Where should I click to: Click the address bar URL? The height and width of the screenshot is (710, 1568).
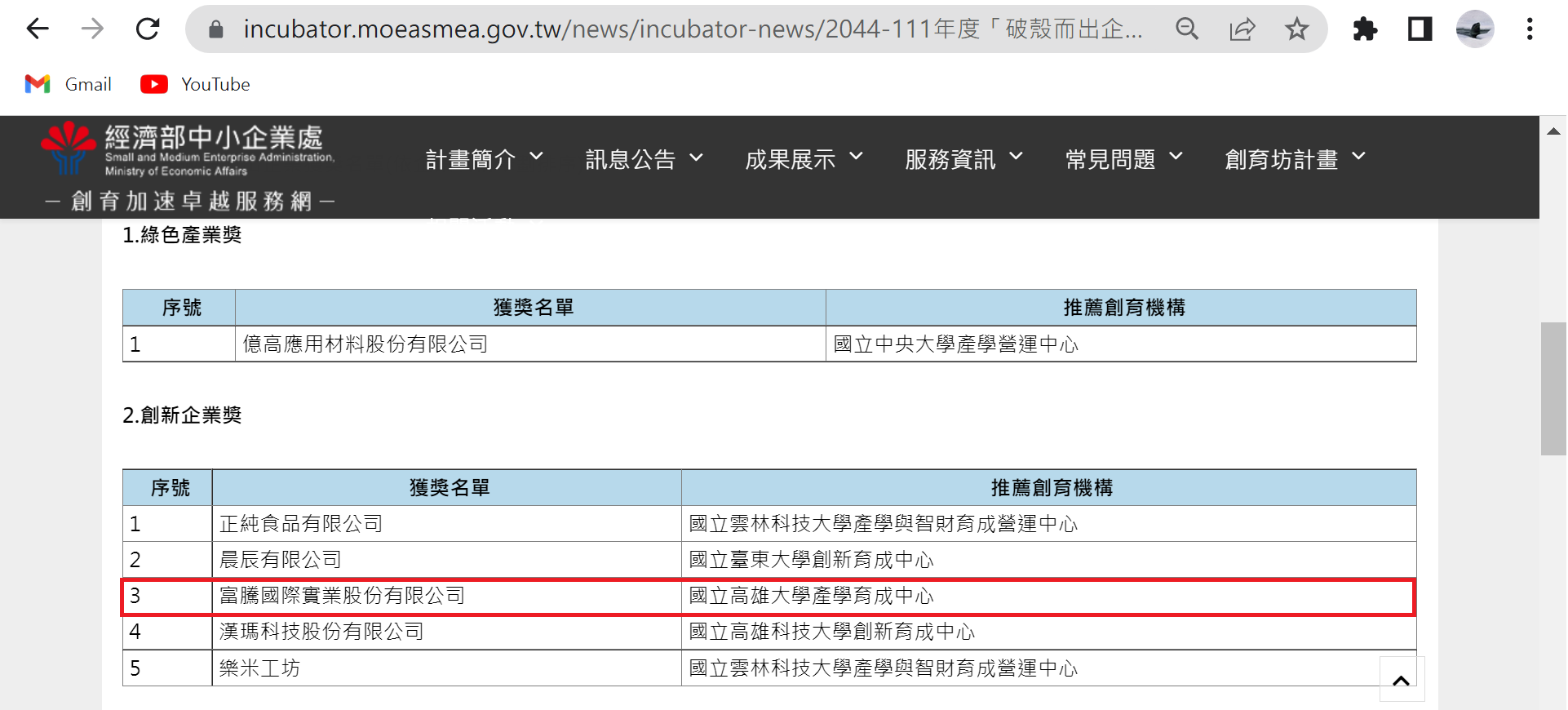pos(693,29)
